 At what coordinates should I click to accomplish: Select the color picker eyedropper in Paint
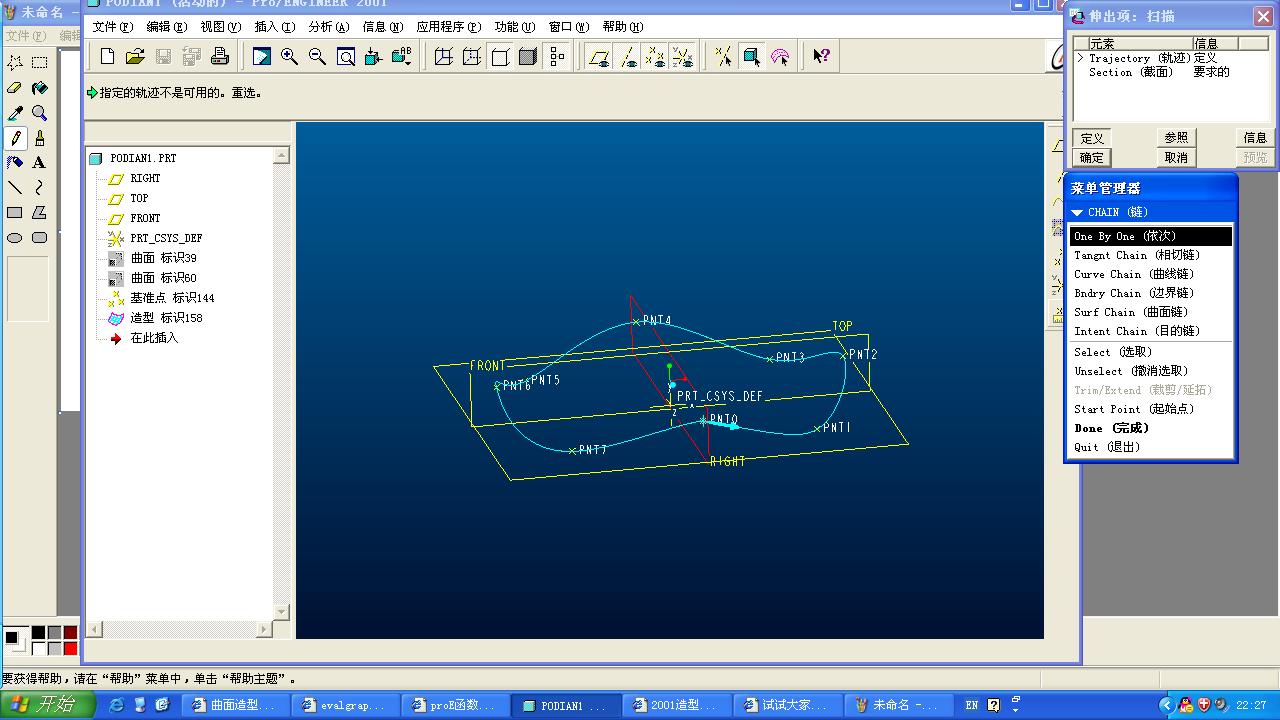point(15,113)
